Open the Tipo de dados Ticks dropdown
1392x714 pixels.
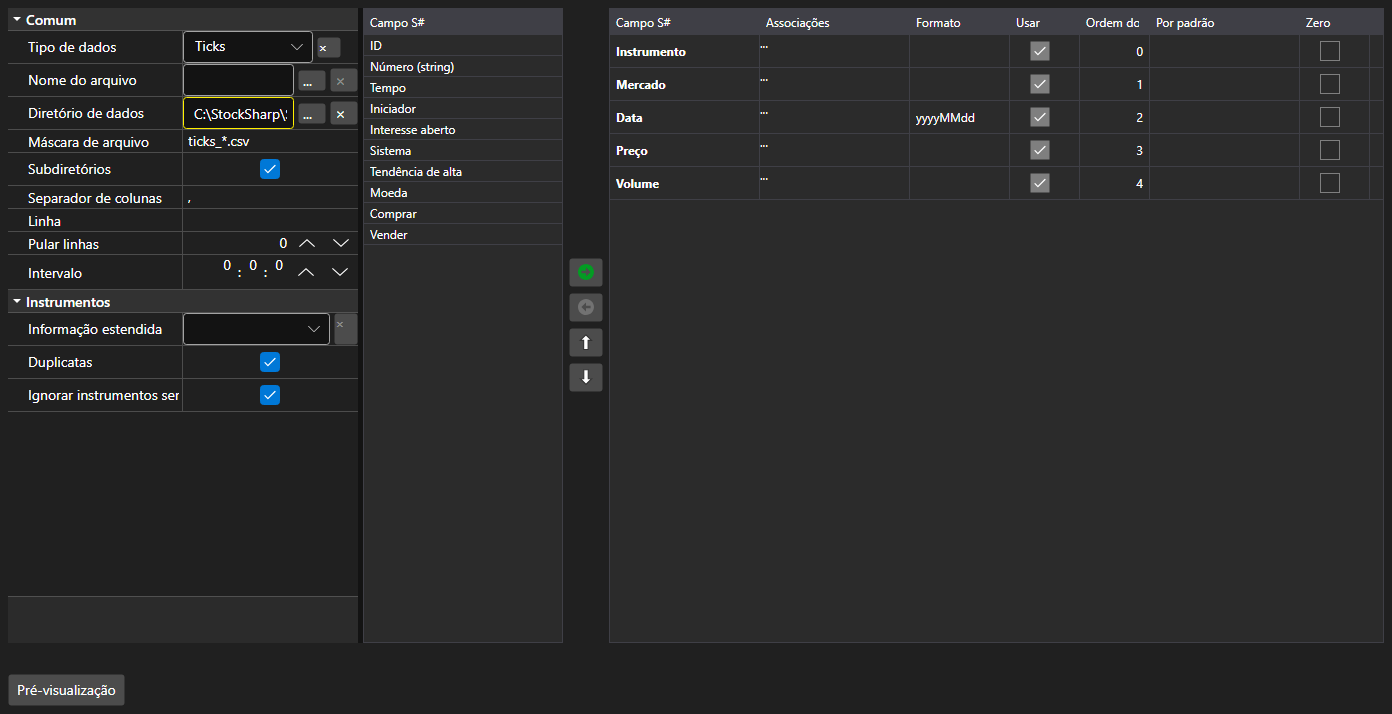[248, 47]
